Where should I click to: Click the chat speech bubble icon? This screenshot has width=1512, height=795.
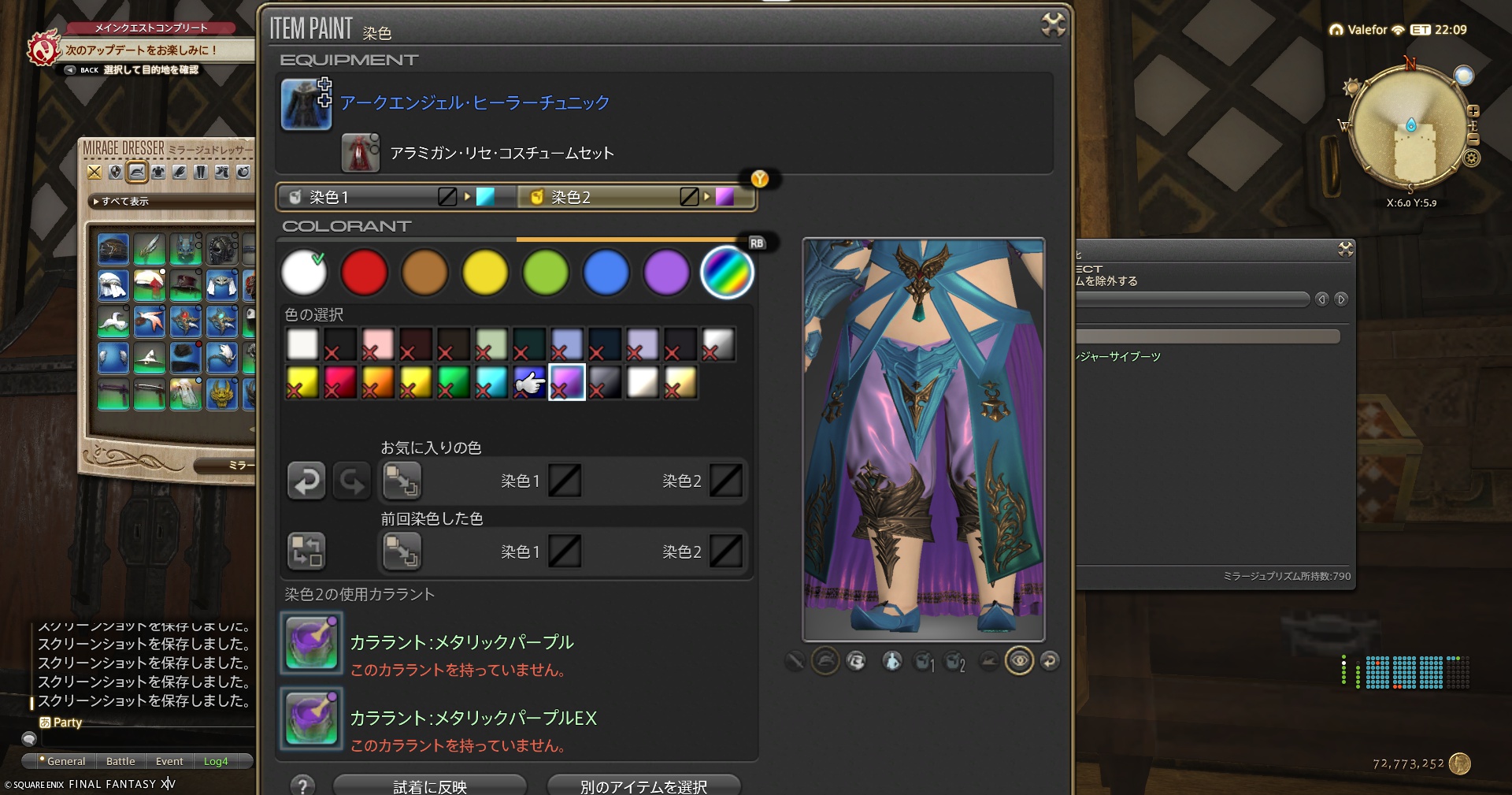pyautogui.click(x=29, y=739)
